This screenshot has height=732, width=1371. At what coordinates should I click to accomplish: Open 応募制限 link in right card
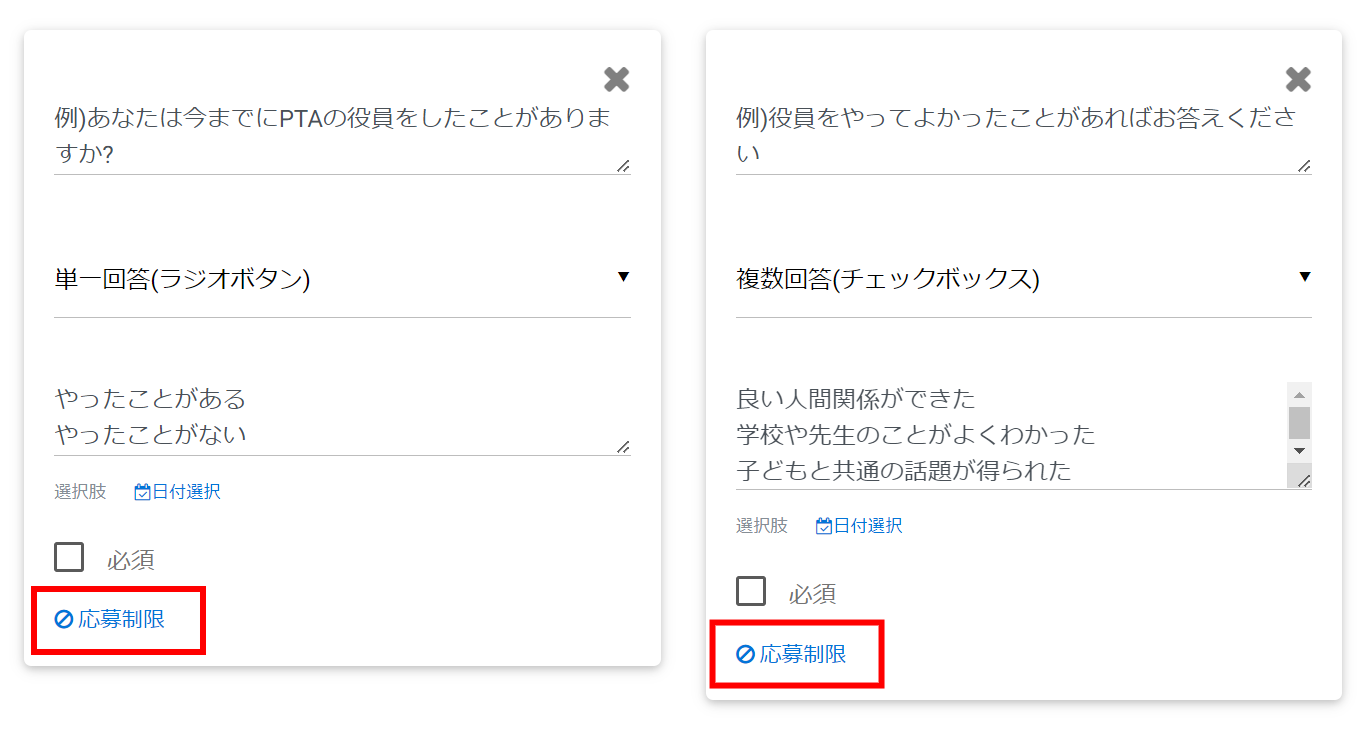[x=803, y=655]
